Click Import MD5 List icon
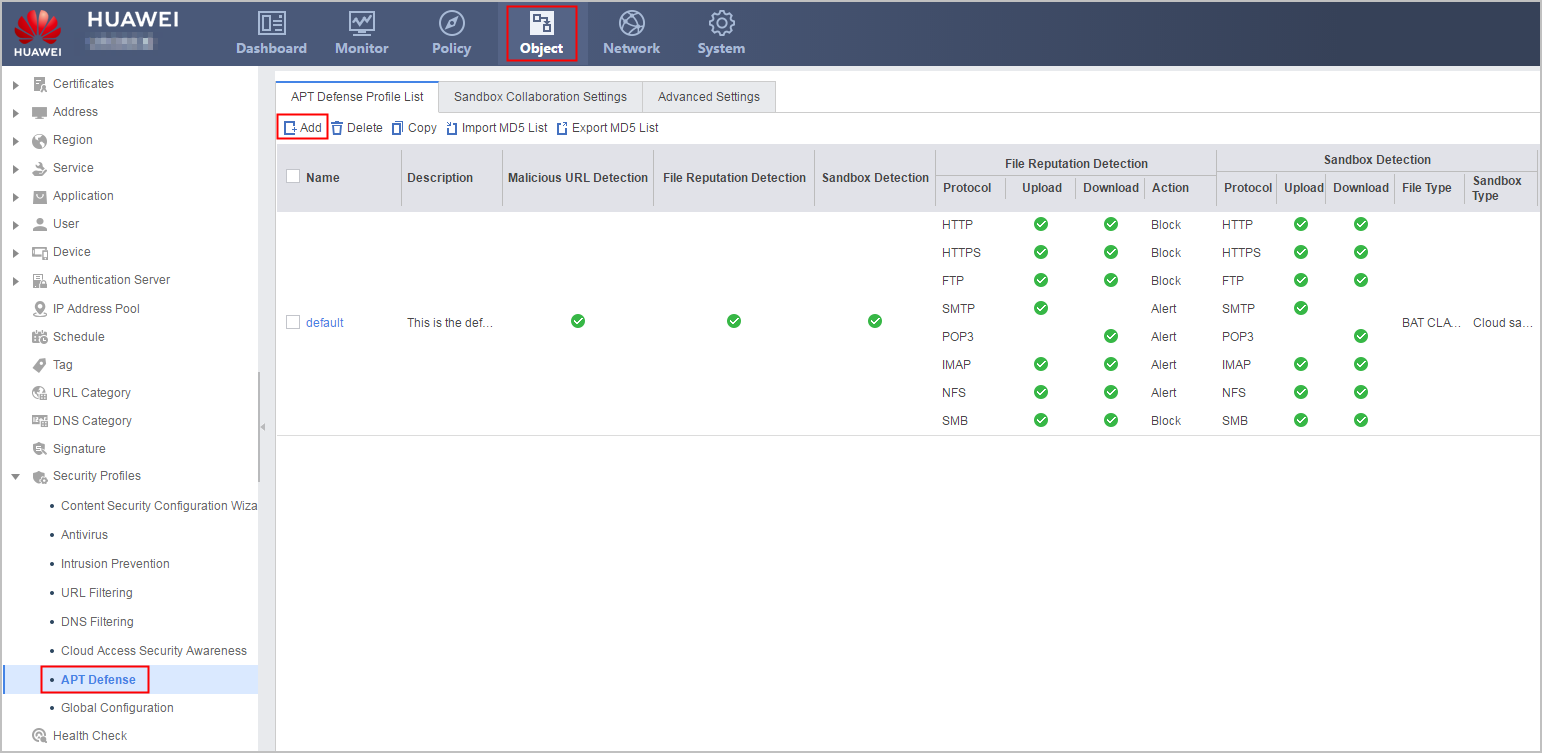The height and width of the screenshot is (753, 1542). pos(452,128)
